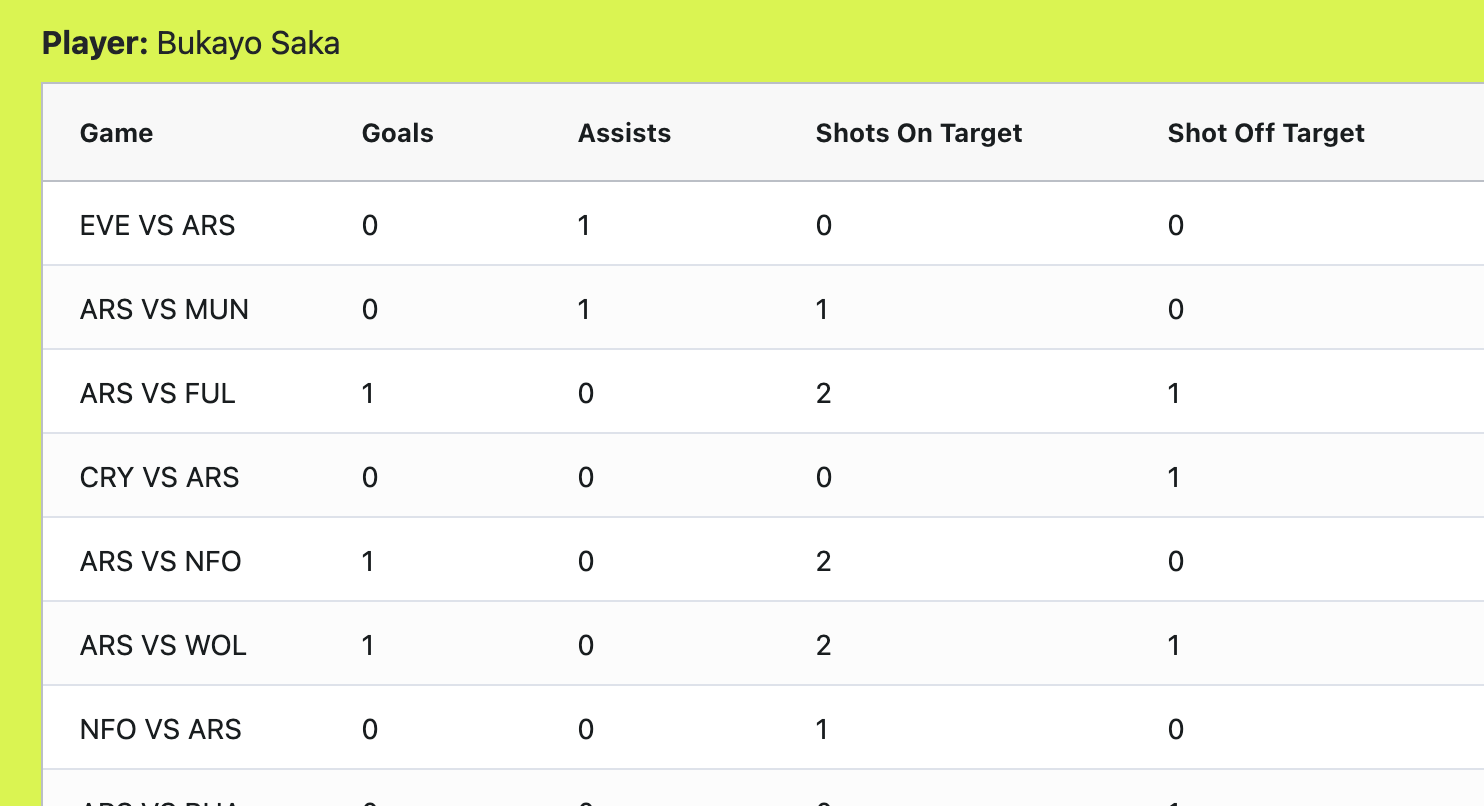Image resolution: width=1484 pixels, height=806 pixels.
Task: Select the CRY VS ARS game cell
Action: click(x=159, y=477)
